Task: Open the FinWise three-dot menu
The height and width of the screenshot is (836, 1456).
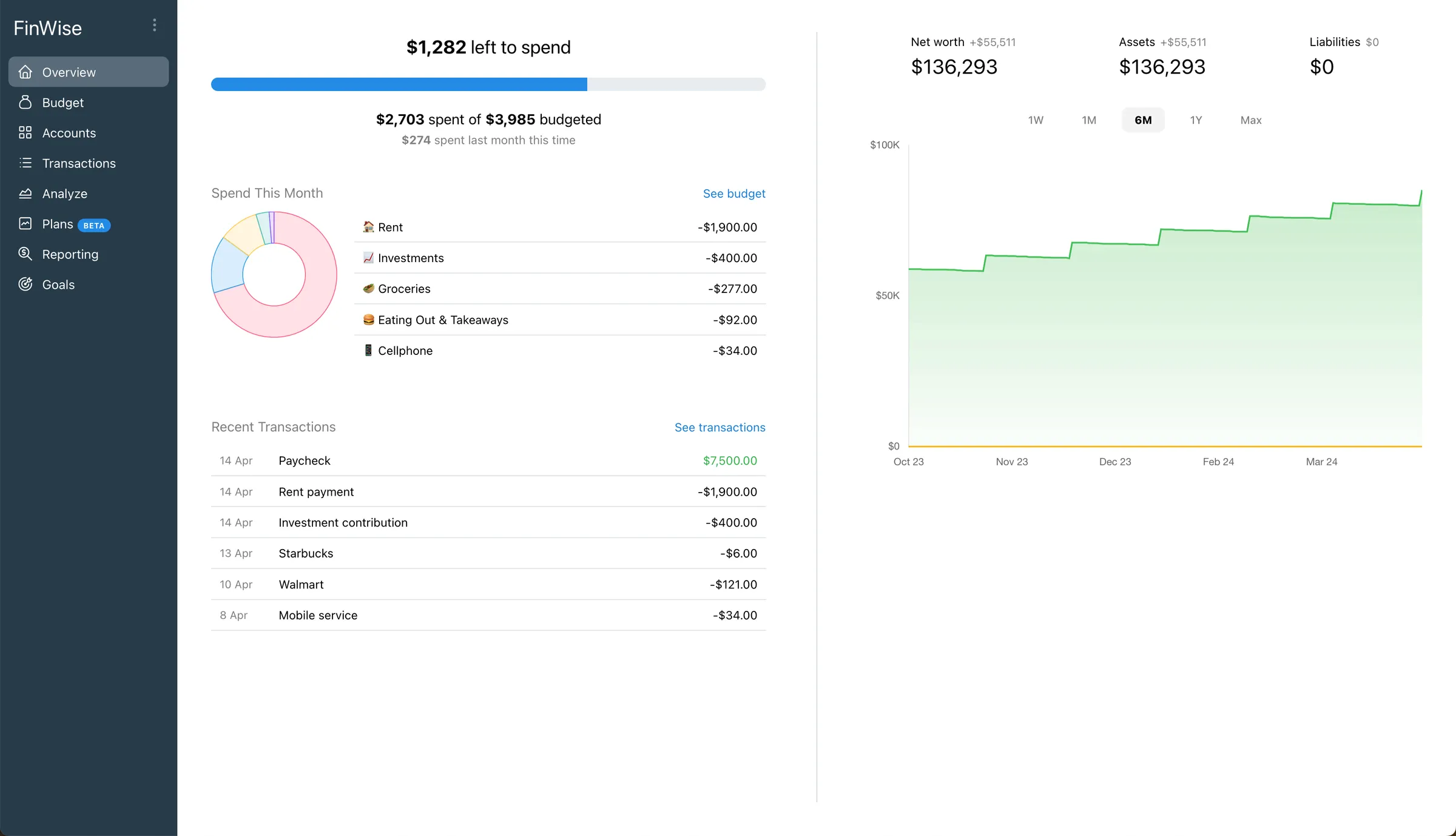Action: 155,25
